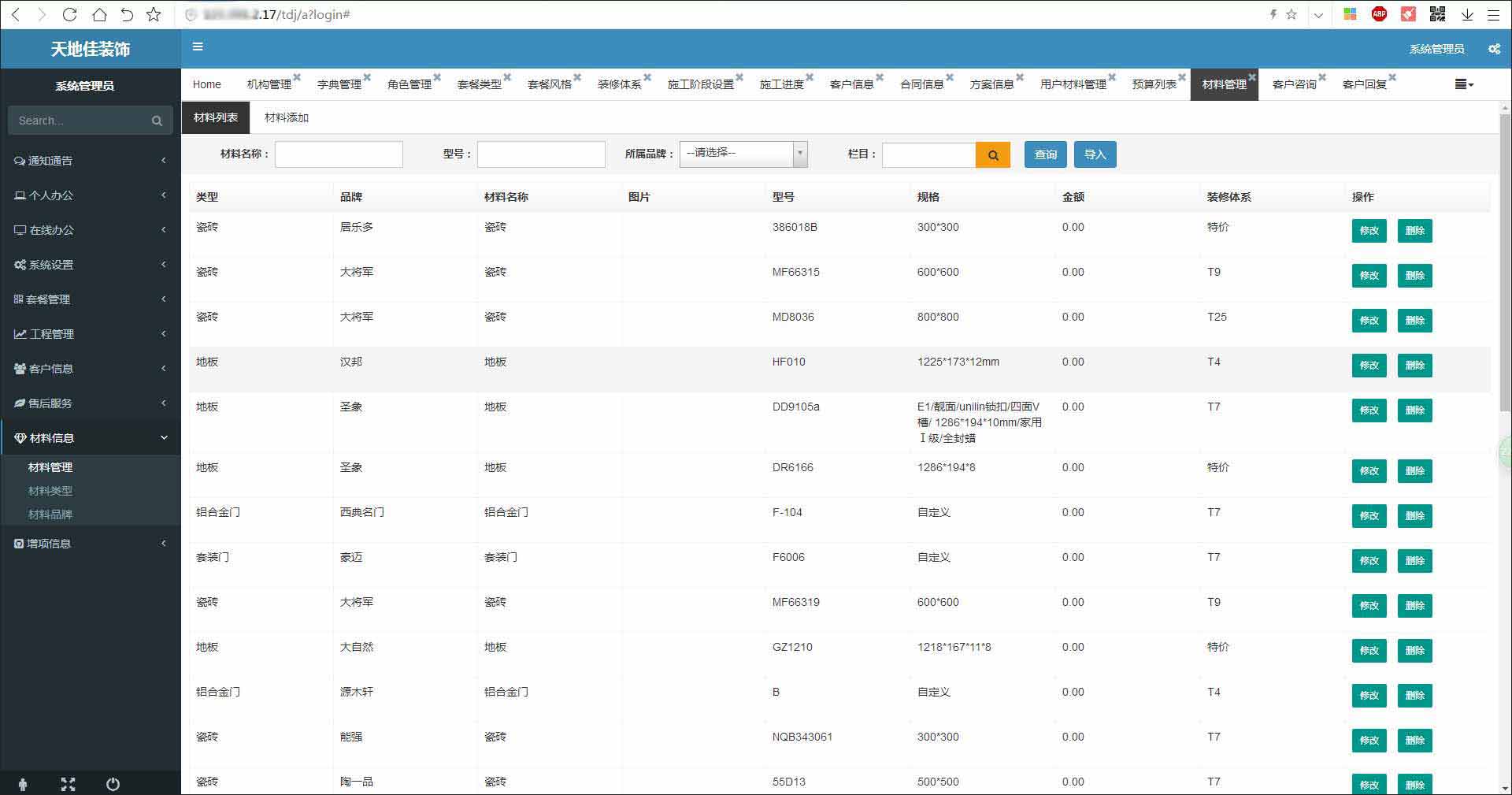This screenshot has width=1512, height=795.
Task: Expand the 工程管理 sidebar menu
Action: [x=90, y=334]
